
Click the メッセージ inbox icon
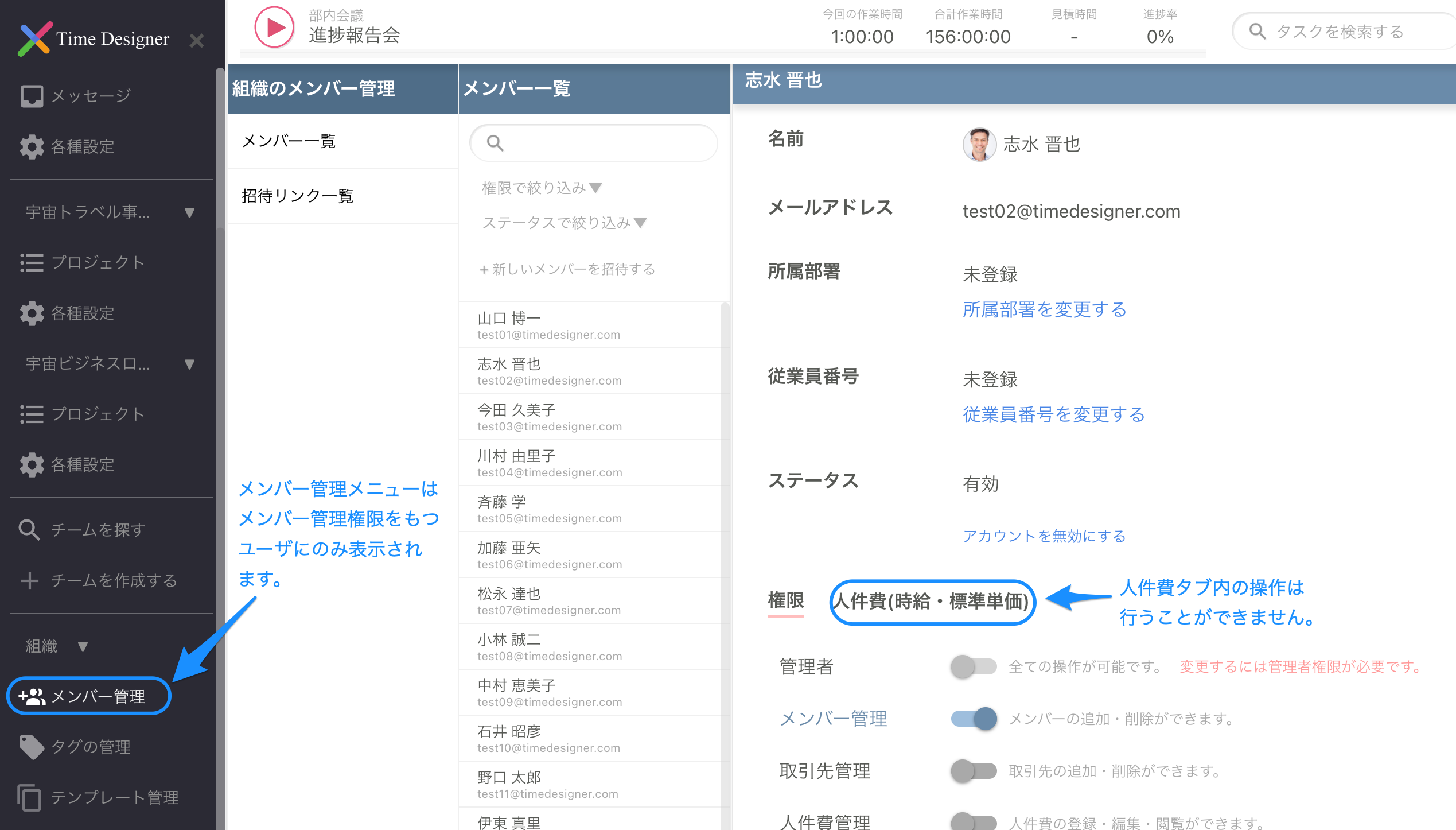(32, 96)
